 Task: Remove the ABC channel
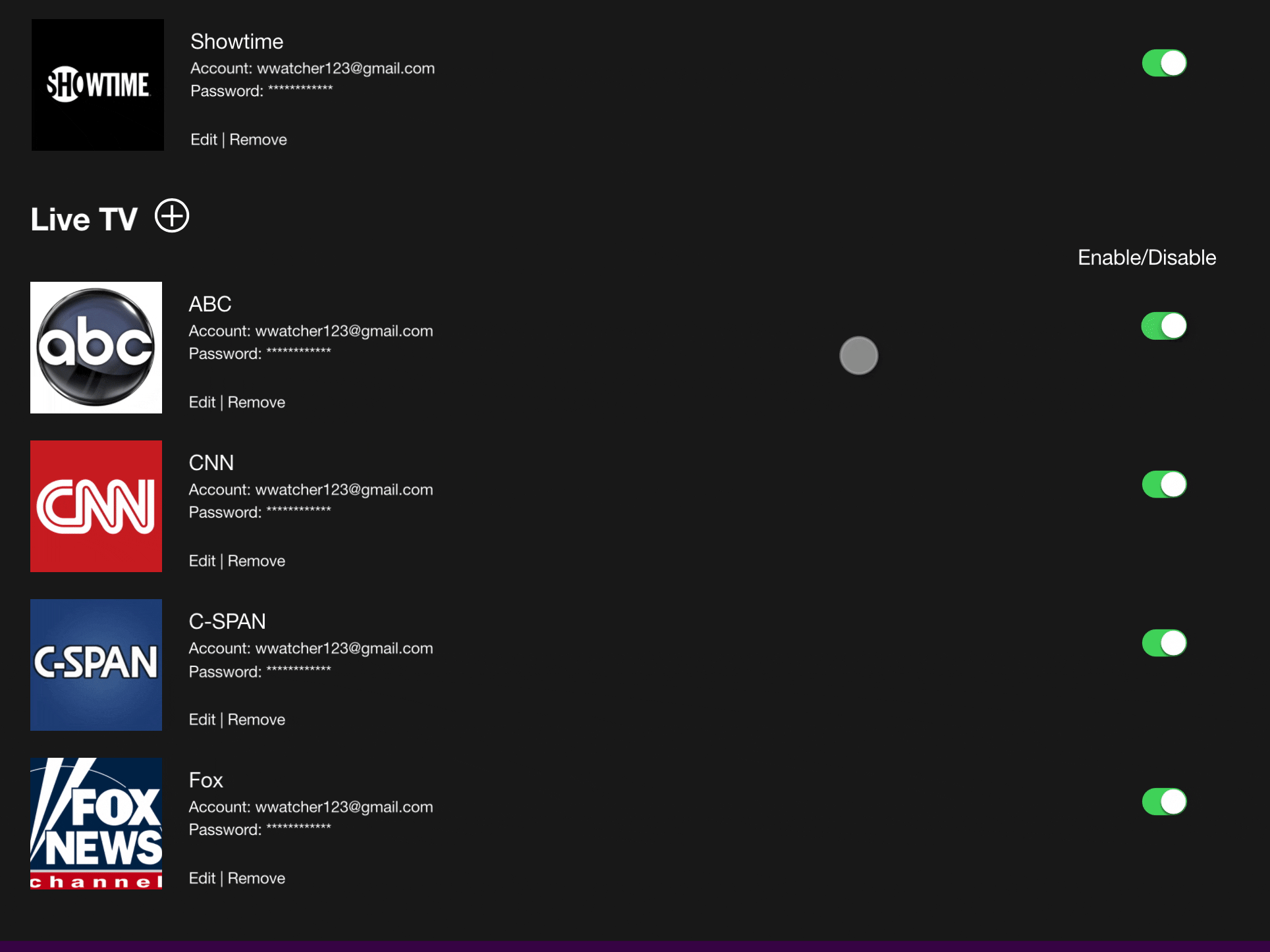pyautogui.click(x=256, y=402)
